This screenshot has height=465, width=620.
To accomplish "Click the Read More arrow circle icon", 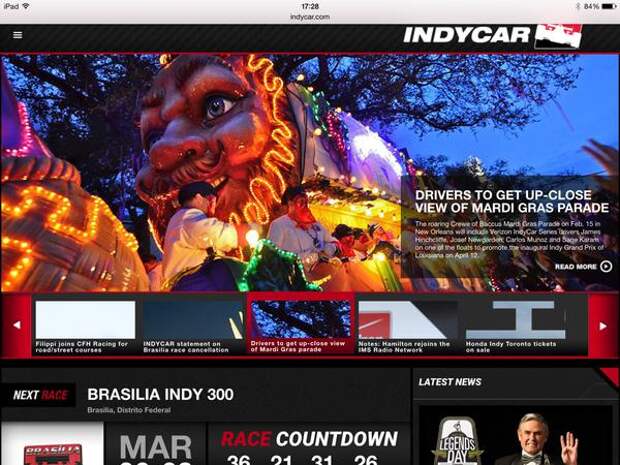I will click(x=606, y=267).
